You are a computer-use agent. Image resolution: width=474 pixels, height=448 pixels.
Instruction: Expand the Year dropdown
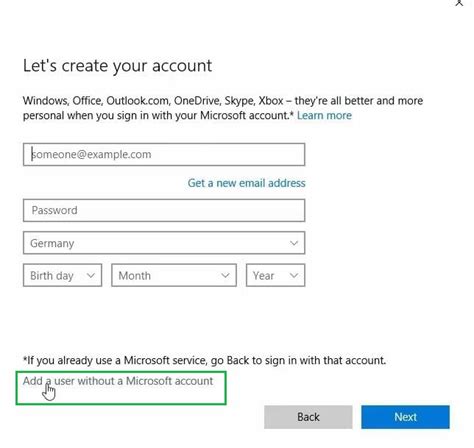coord(276,275)
